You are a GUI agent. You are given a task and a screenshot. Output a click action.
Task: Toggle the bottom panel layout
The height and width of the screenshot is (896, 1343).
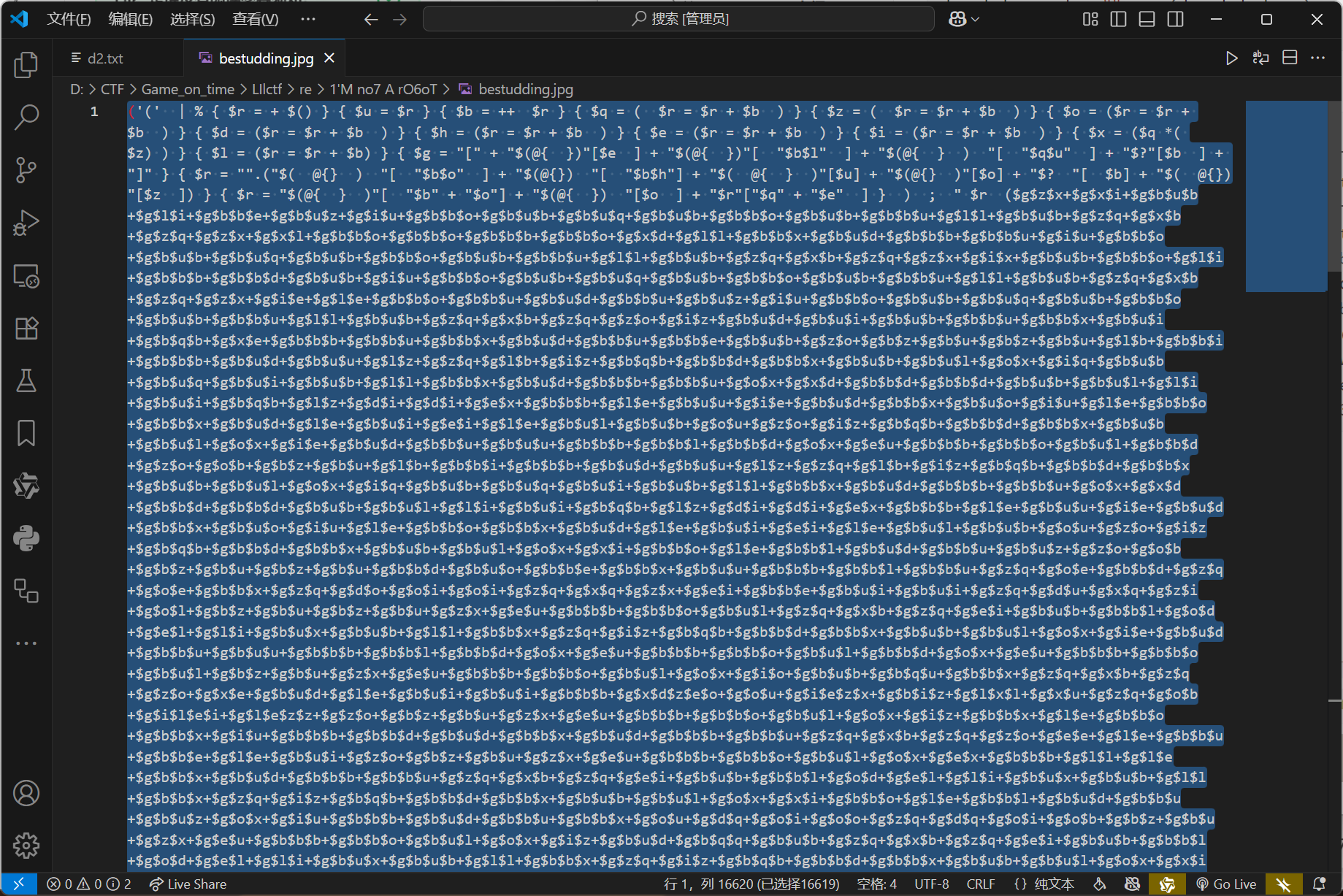1147,19
